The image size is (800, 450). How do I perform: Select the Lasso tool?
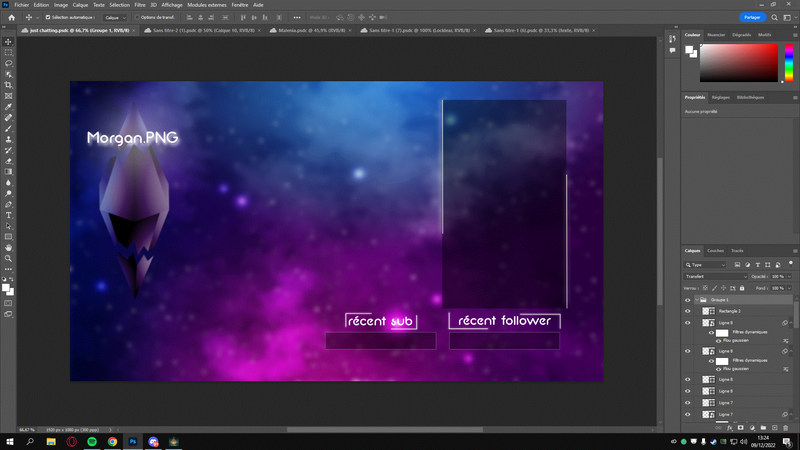point(8,63)
